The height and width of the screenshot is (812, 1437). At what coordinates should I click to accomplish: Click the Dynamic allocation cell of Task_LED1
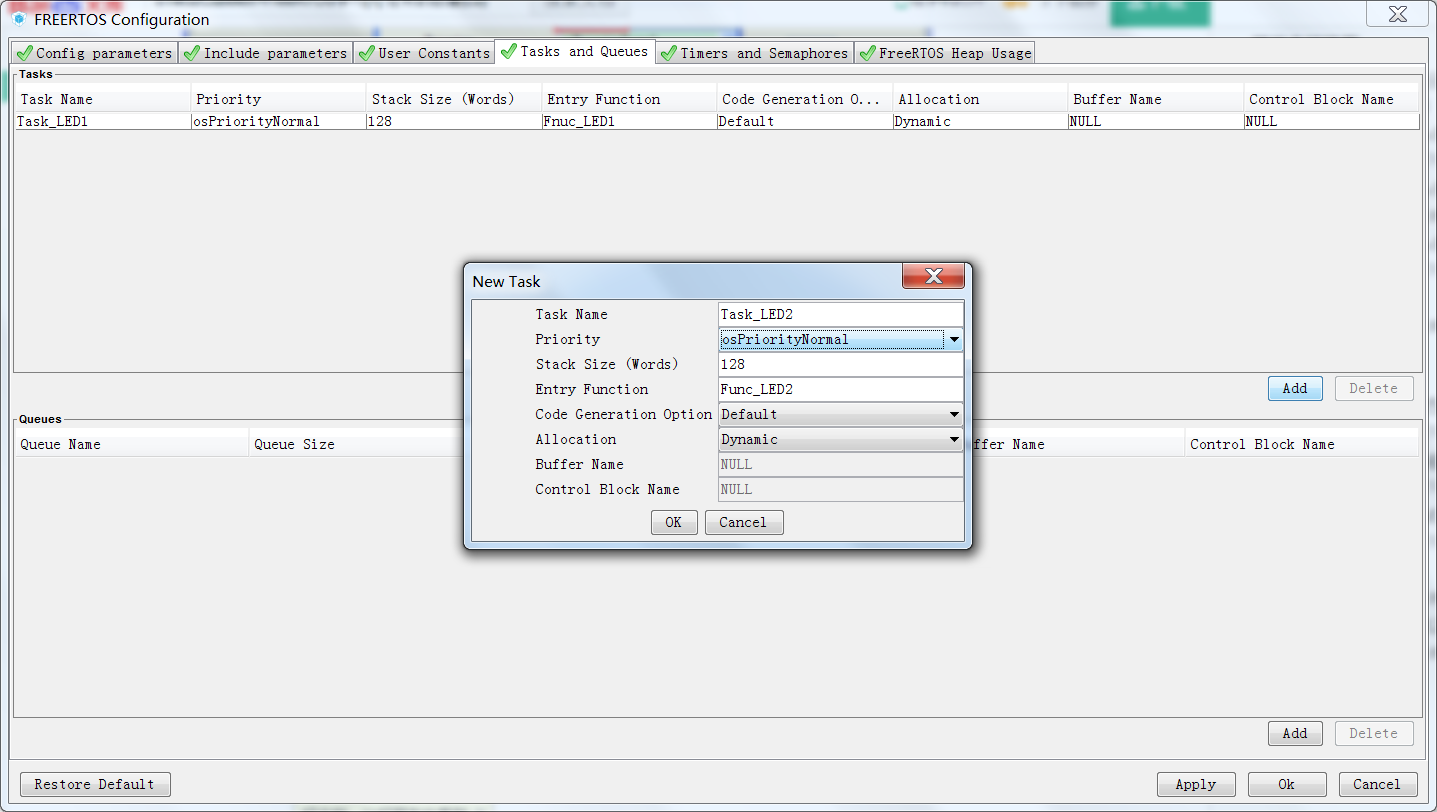tap(981, 121)
